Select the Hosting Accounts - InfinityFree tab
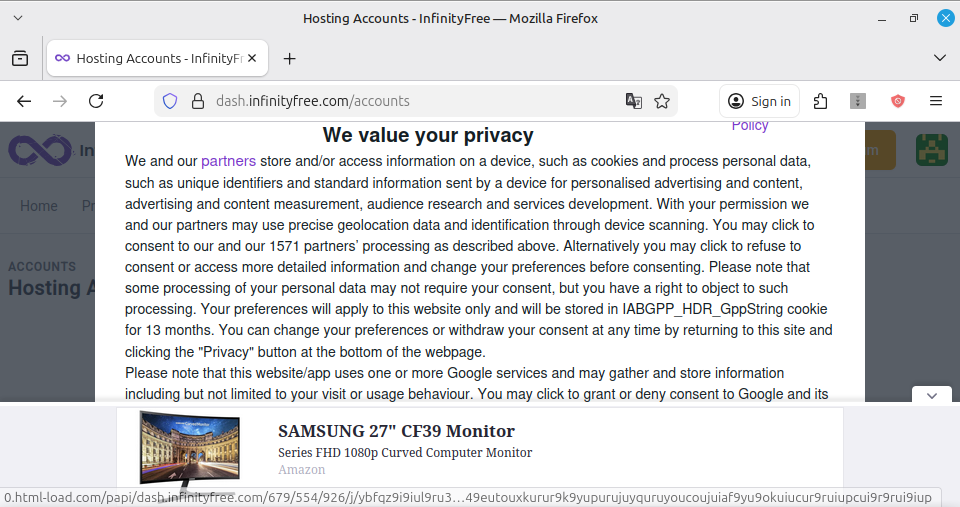This screenshot has height=507, width=960. point(150,59)
